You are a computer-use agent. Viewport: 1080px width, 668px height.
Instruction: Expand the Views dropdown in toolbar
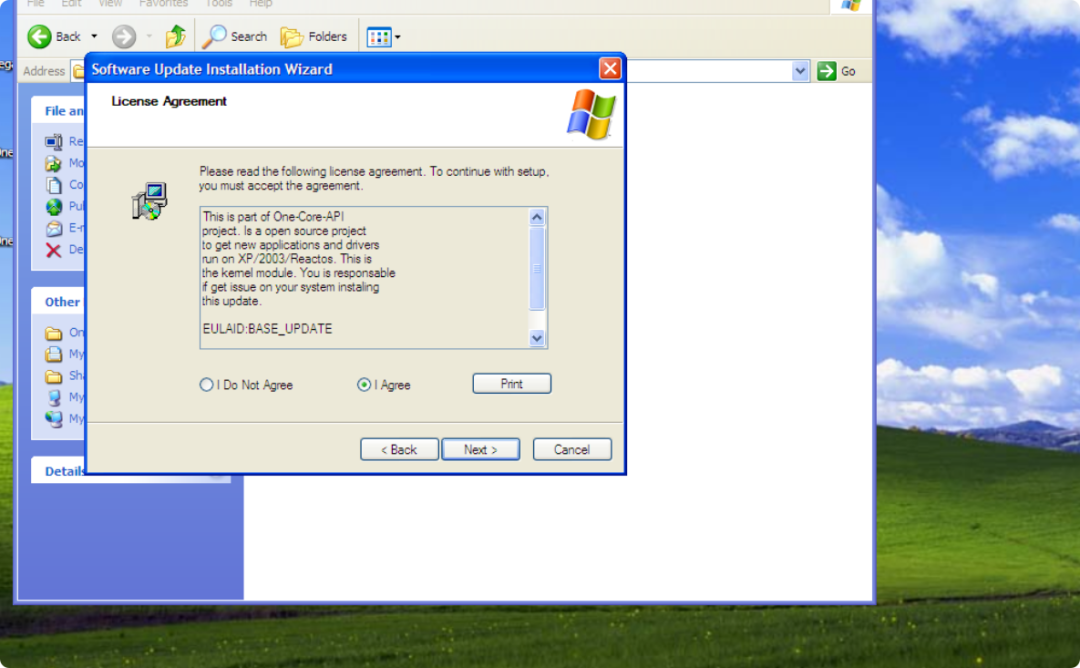pyautogui.click(x=398, y=38)
